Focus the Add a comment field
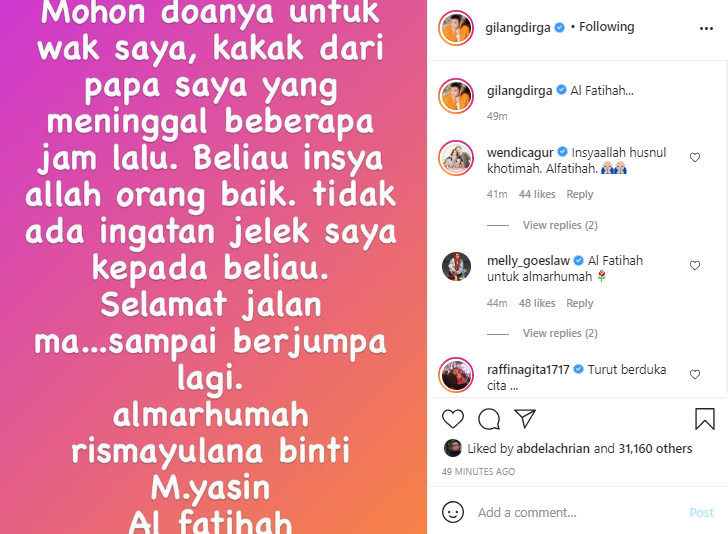Image resolution: width=728 pixels, height=534 pixels. [578, 512]
